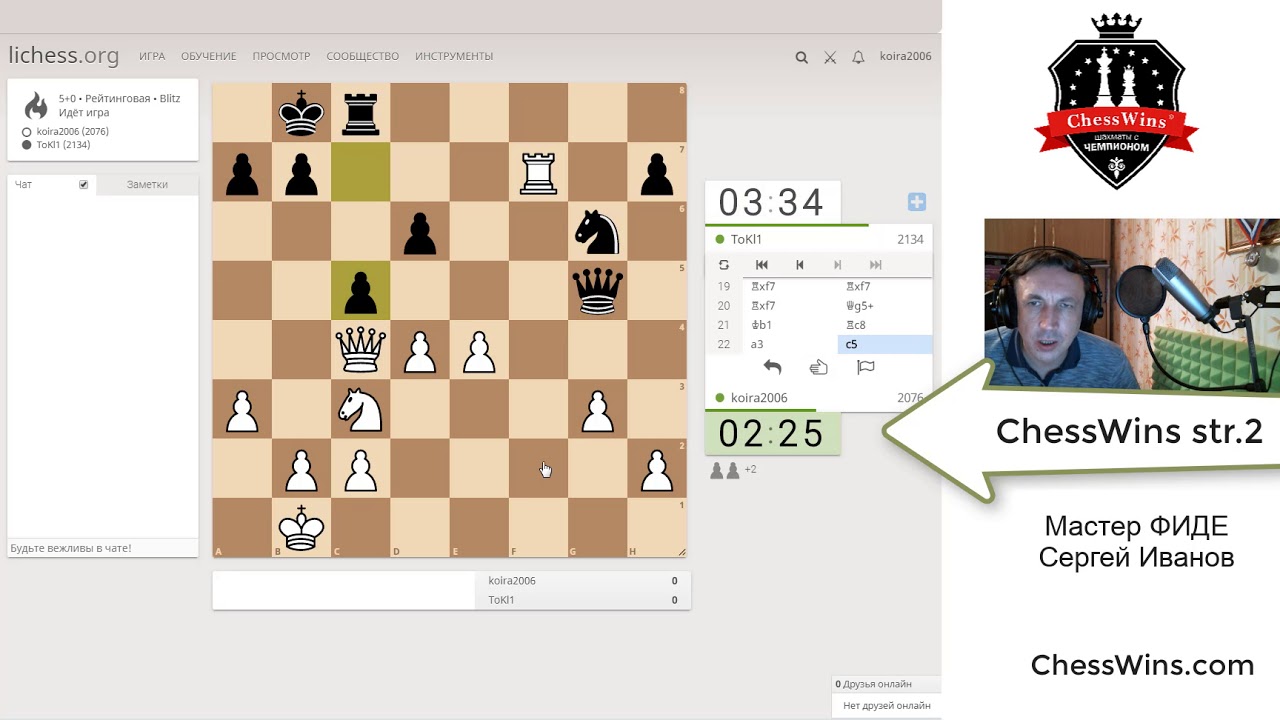Click the white queen on c4
Screen dimensions: 1280x720
click(360, 350)
